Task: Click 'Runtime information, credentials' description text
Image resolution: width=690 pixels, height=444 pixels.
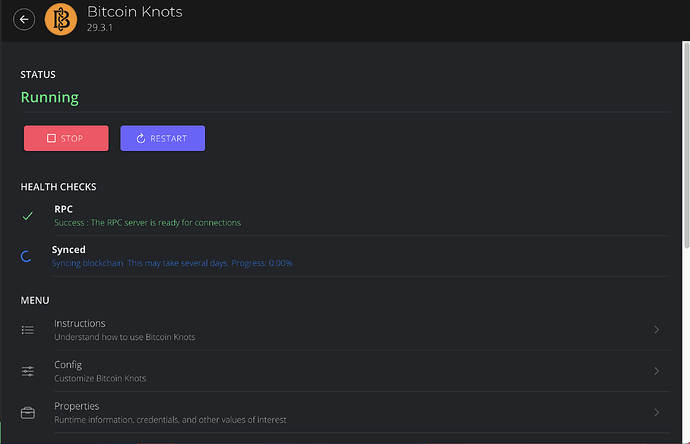Action: (x=170, y=420)
